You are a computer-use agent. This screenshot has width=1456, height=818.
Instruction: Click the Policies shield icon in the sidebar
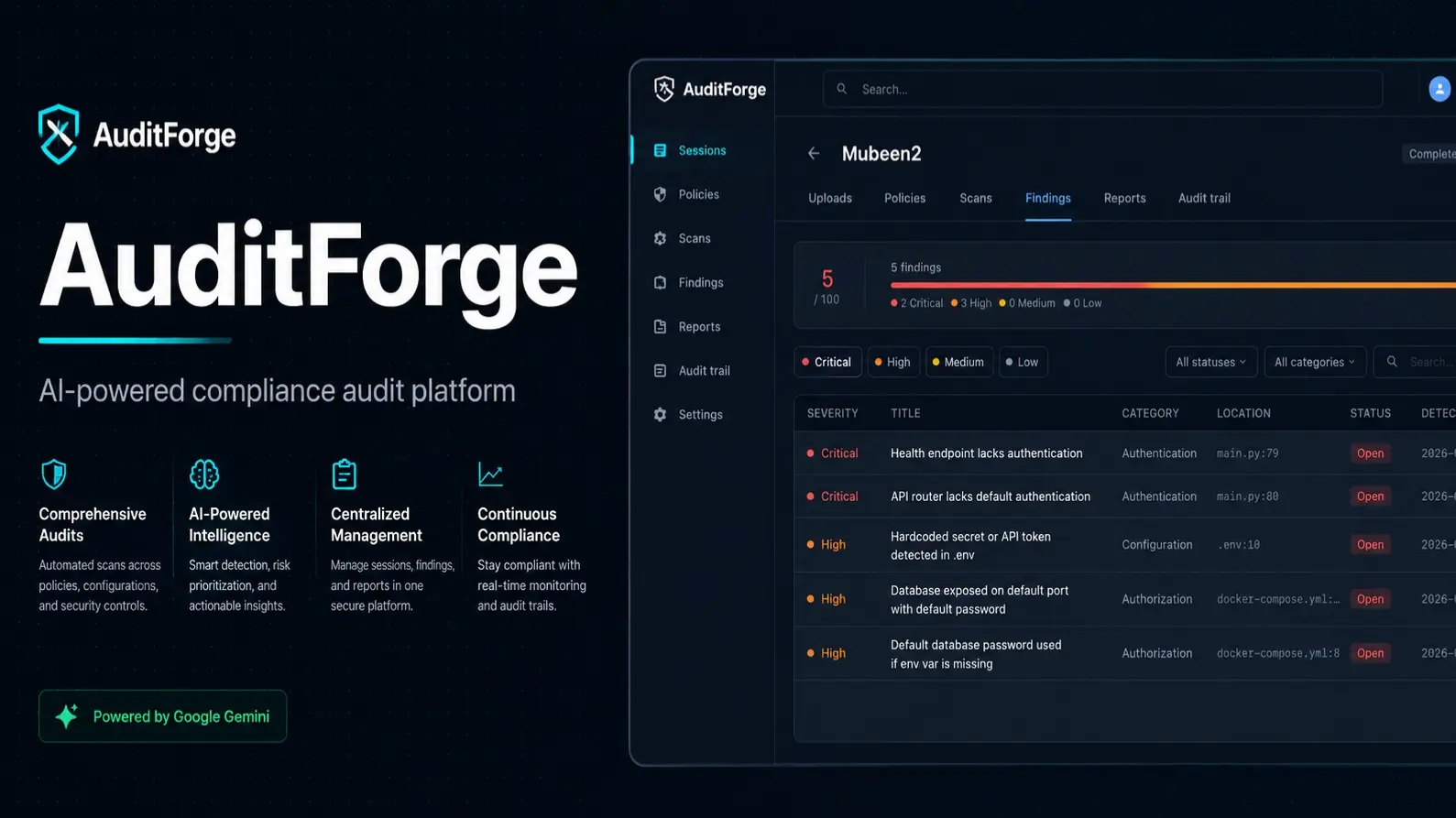click(x=660, y=194)
